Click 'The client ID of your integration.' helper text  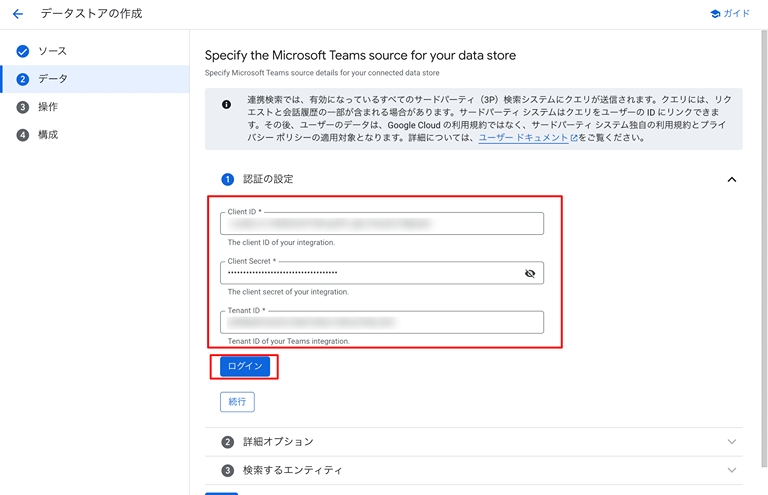pyautogui.click(x=281, y=242)
